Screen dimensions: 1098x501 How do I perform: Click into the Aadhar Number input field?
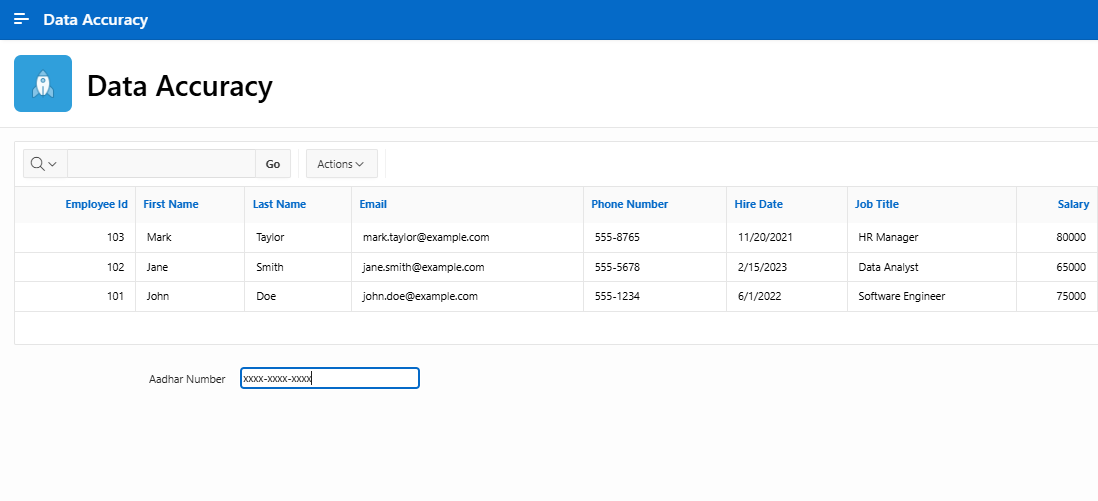coord(330,378)
